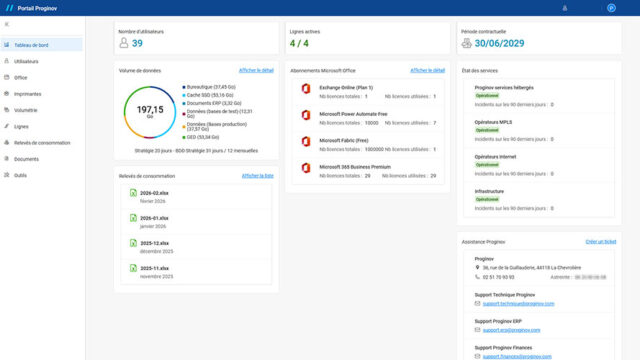Viewport: 640px width, 360px height.
Task: Click the Tableau de bord sidebar icon
Action: tap(7, 45)
